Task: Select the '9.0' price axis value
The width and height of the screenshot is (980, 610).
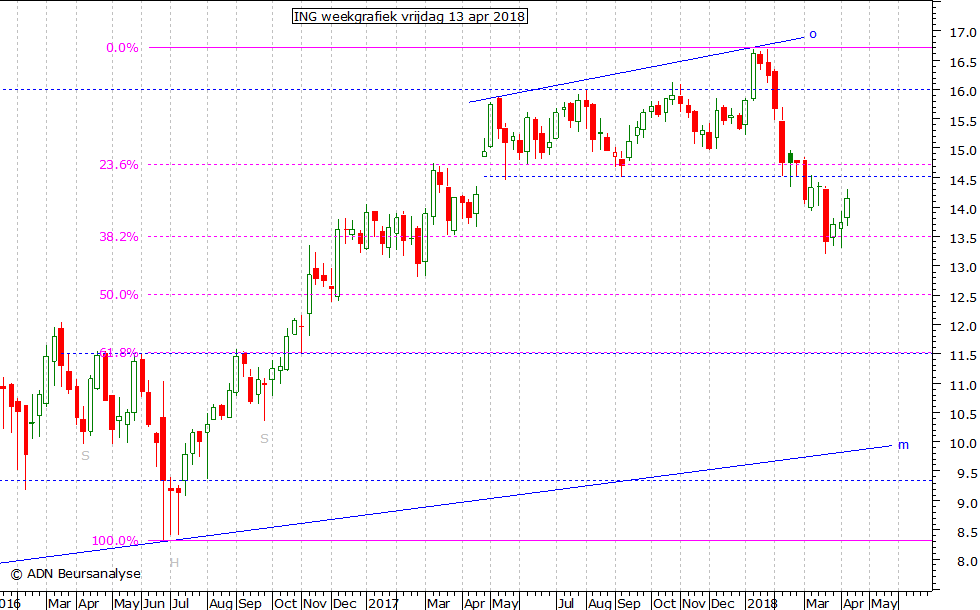Action: point(966,503)
